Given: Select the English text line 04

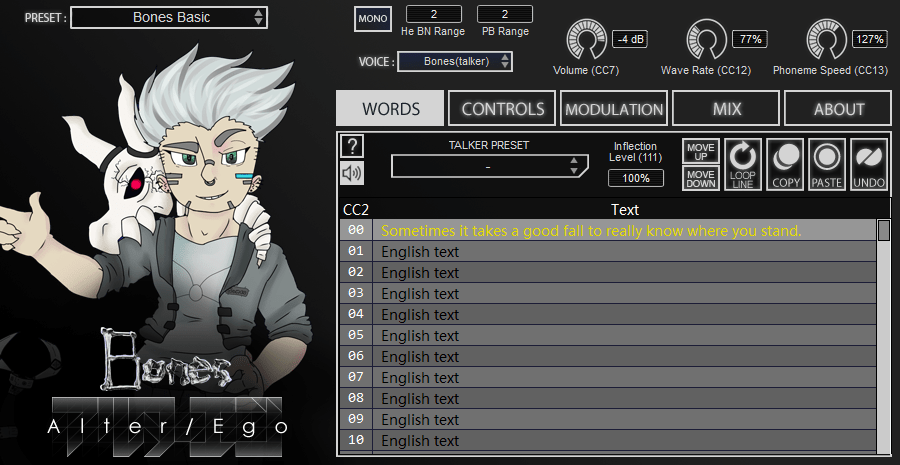Looking at the screenshot, I should click(624, 315).
